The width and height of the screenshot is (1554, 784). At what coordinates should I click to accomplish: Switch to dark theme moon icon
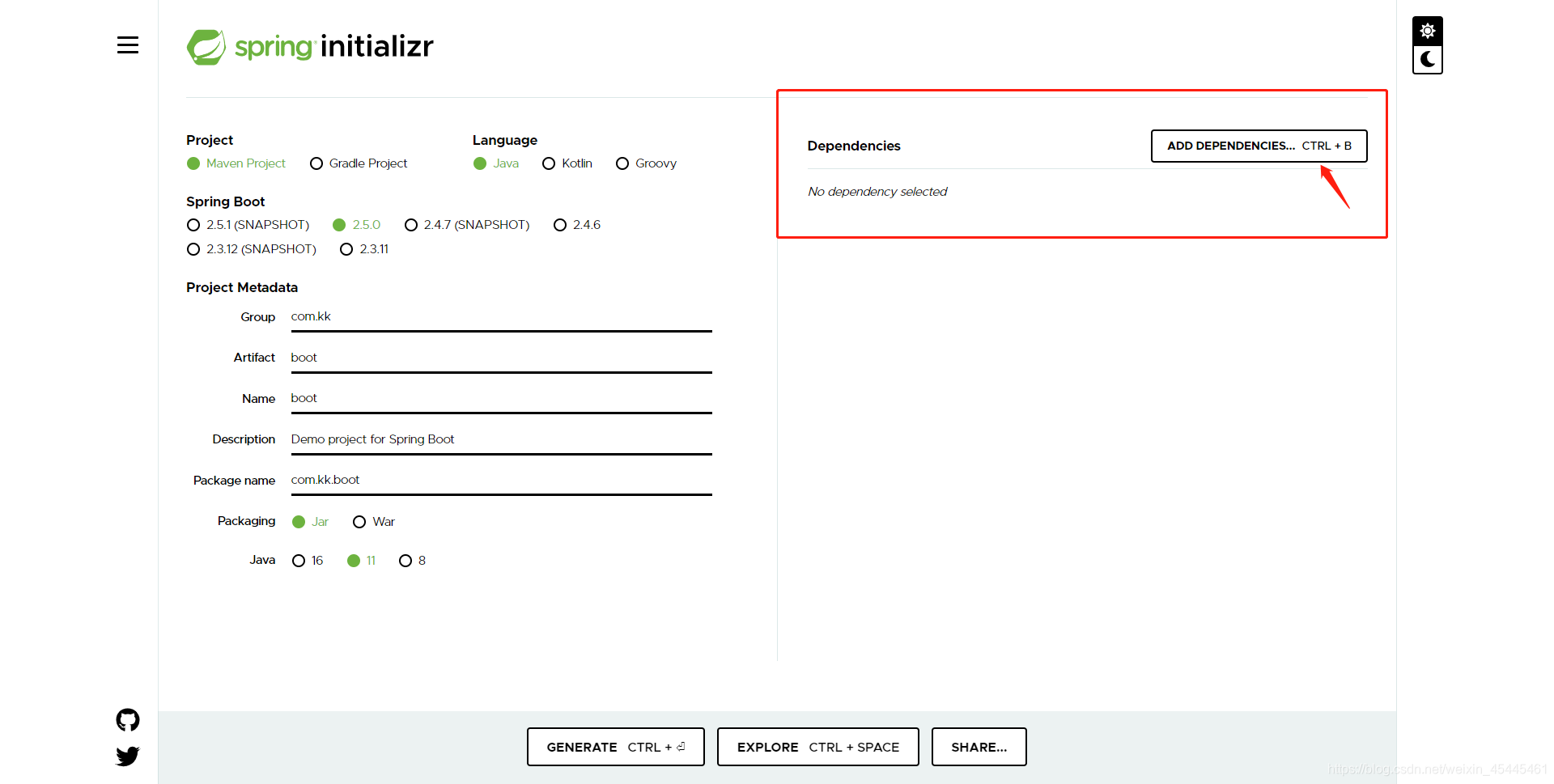[1428, 59]
